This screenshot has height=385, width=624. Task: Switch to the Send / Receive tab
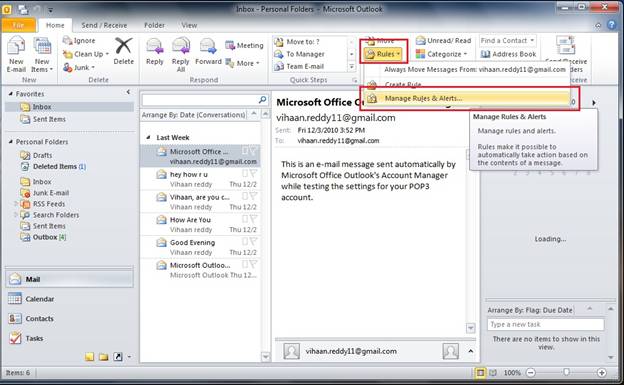(104, 25)
